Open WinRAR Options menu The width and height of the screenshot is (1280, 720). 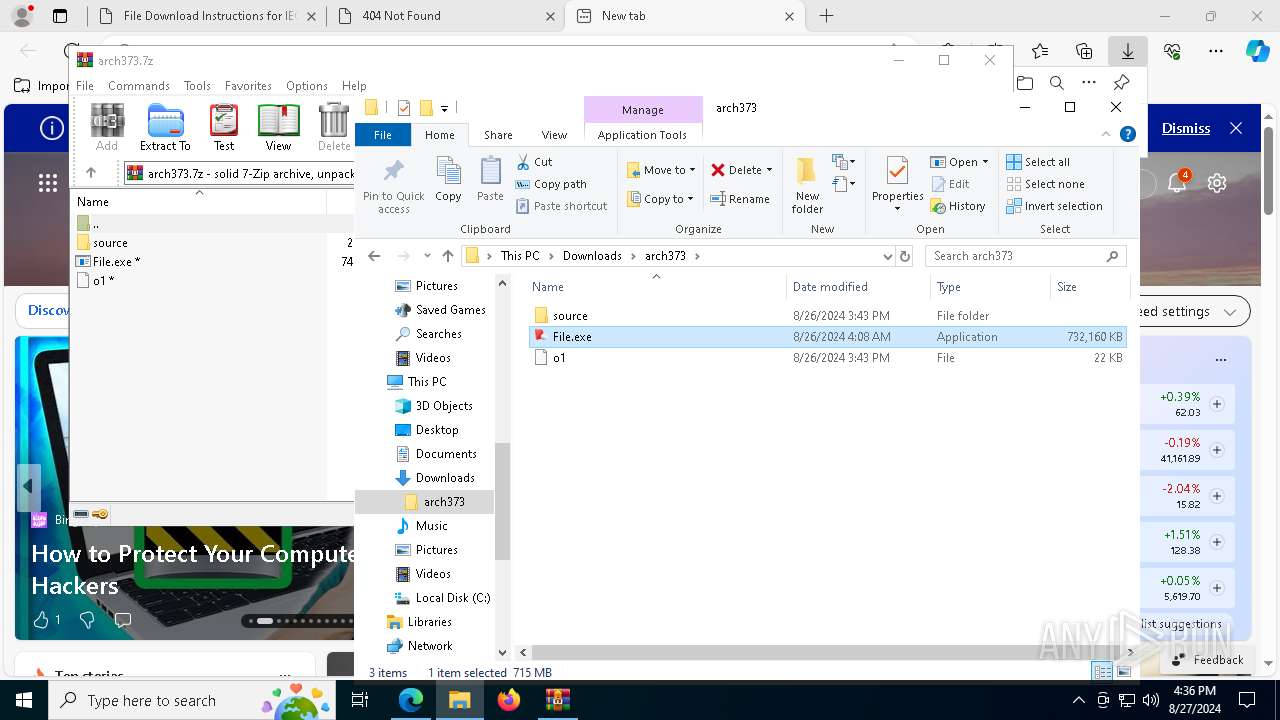306,86
